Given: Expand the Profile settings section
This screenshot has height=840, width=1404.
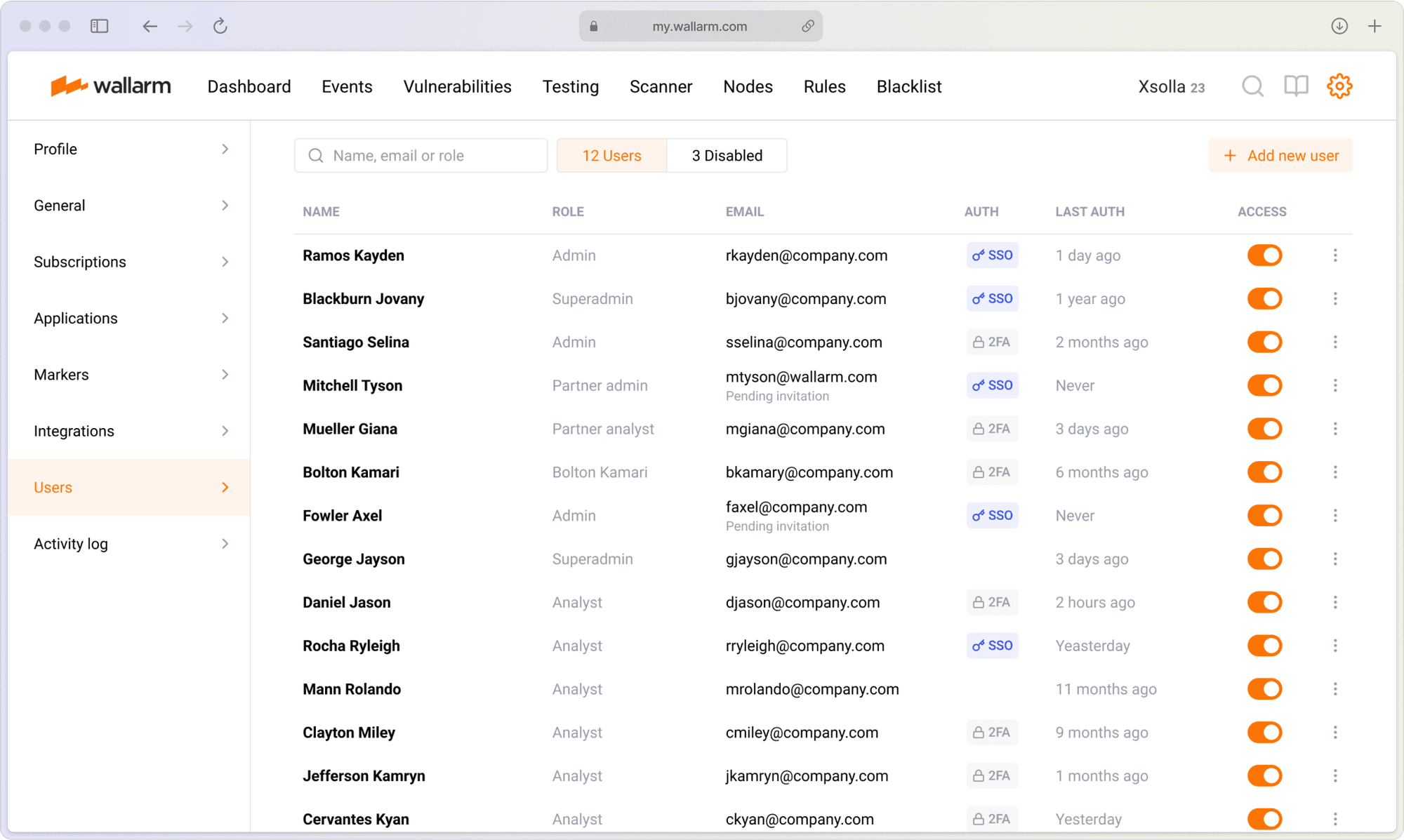Looking at the screenshot, I should coord(225,149).
